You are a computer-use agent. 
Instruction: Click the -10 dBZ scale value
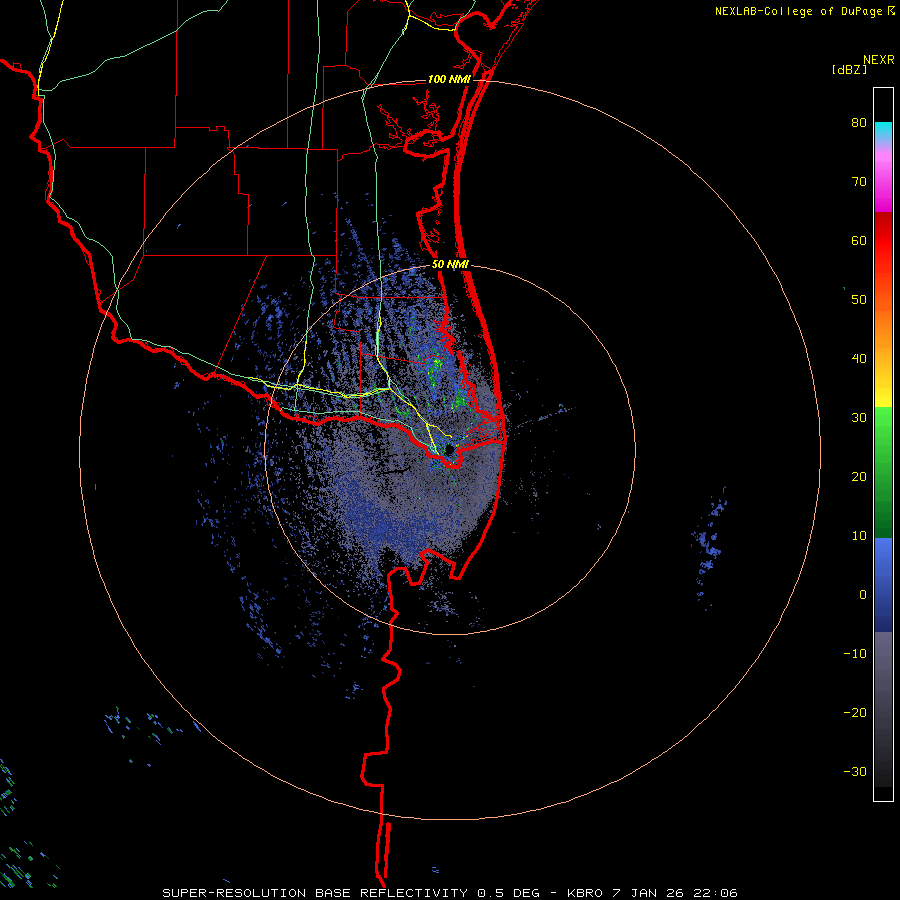(x=855, y=654)
